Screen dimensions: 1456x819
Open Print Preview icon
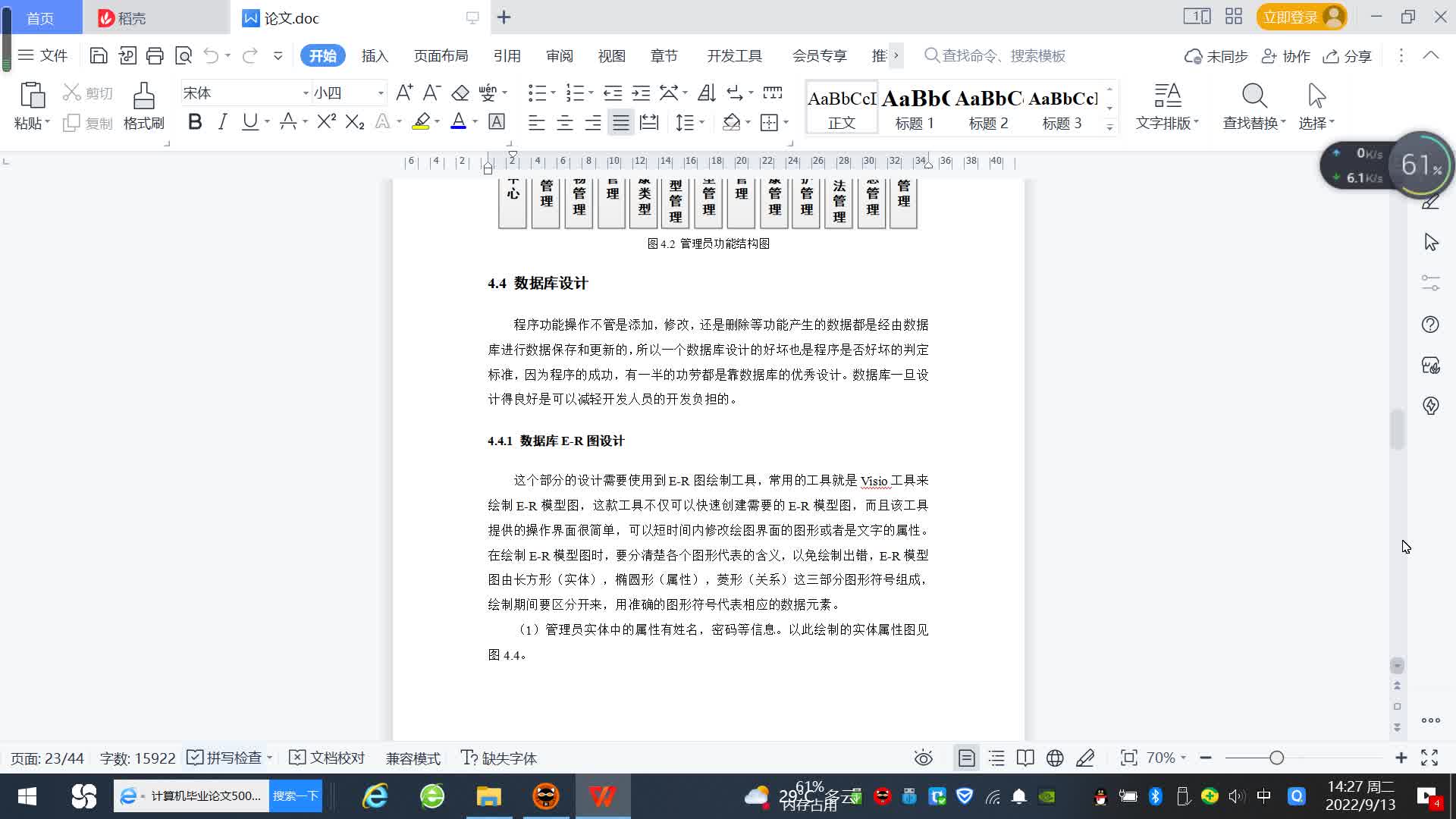pyautogui.click(x=184, y=55)
